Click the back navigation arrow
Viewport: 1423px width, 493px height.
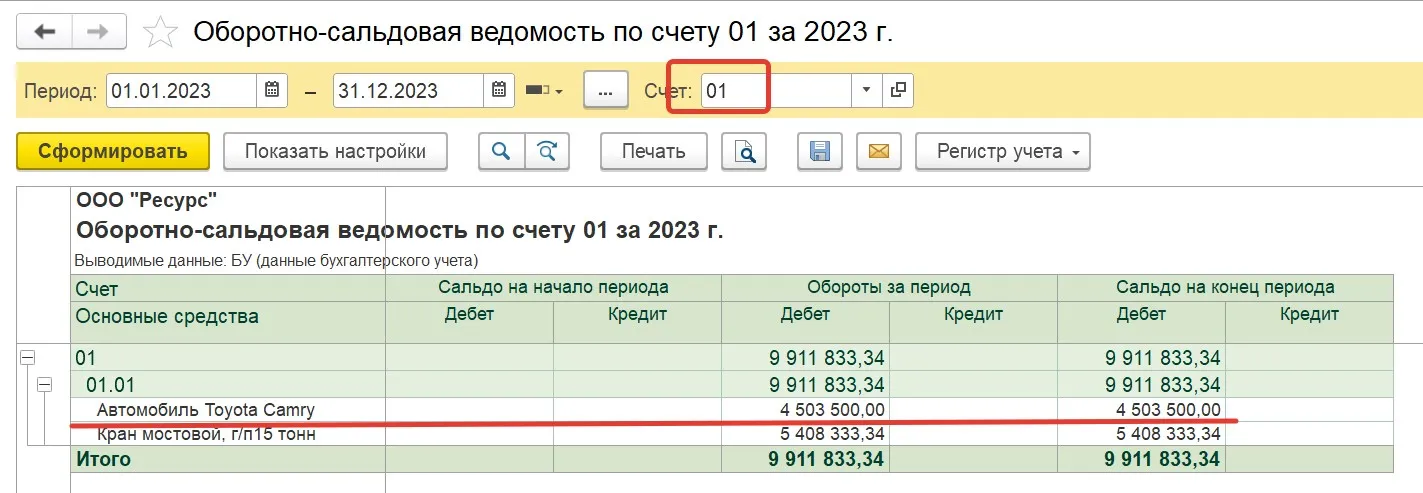click(45, 31)
